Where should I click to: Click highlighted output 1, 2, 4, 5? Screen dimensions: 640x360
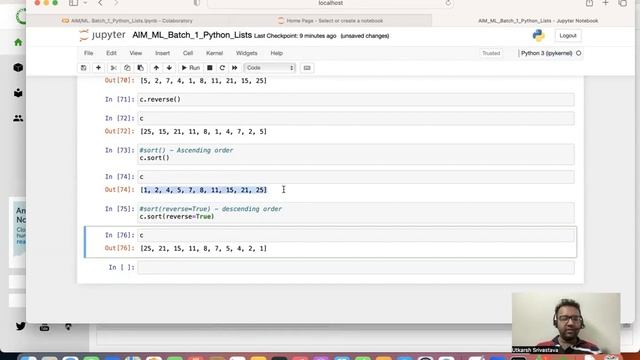(203, 190)
